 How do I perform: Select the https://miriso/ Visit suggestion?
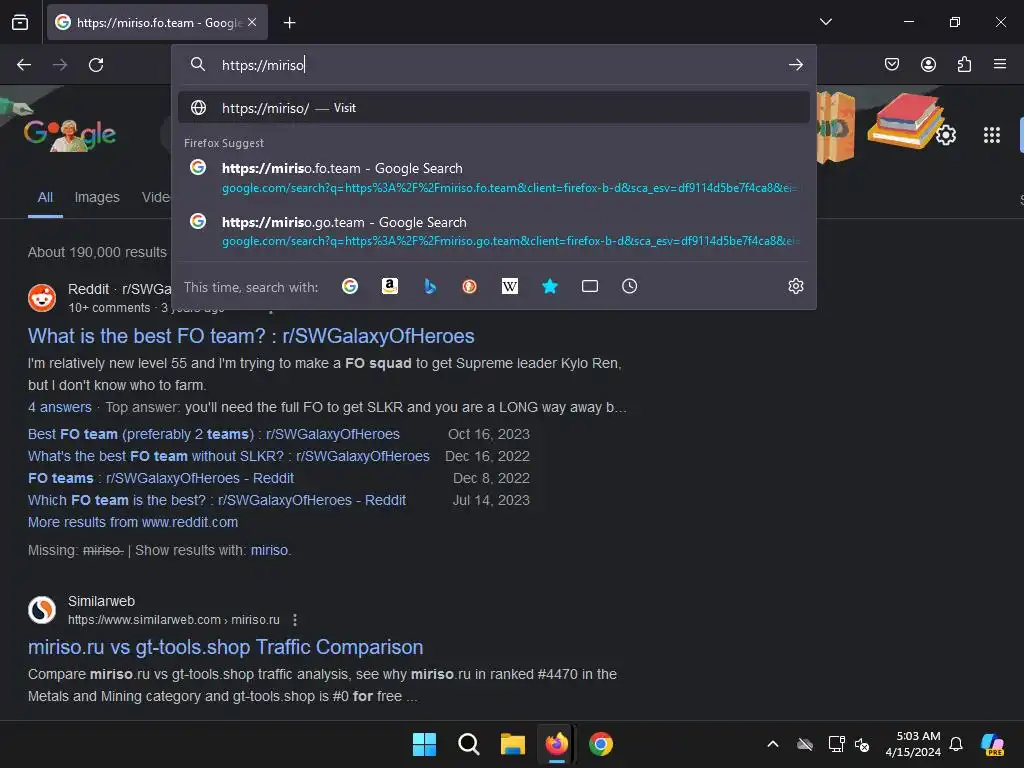[494, 108]
